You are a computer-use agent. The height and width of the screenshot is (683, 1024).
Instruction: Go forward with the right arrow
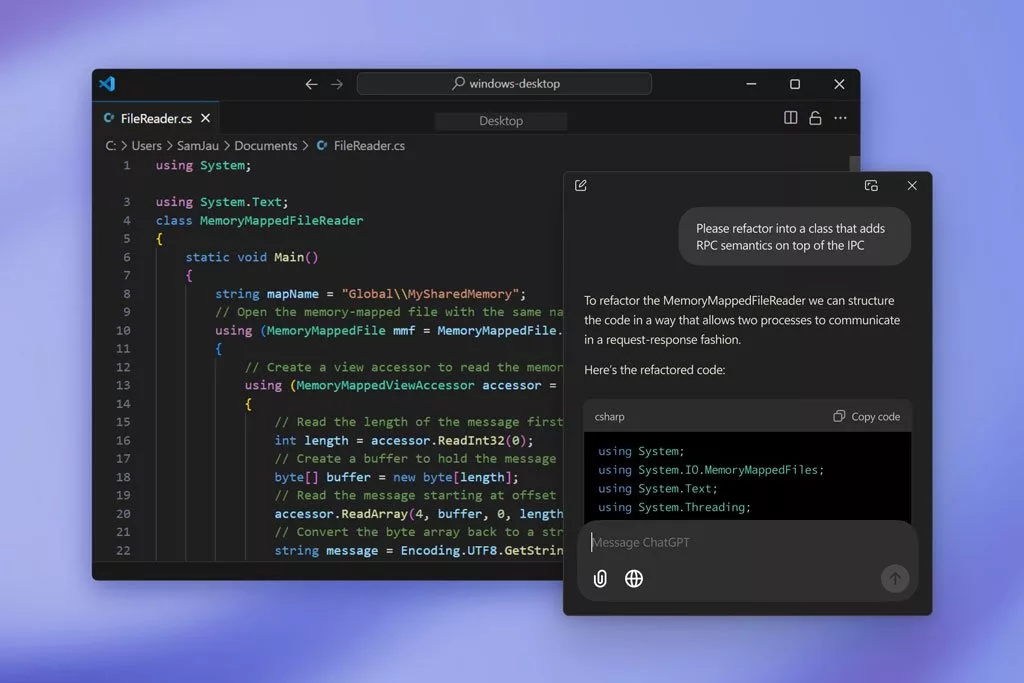tap(337, 84)
